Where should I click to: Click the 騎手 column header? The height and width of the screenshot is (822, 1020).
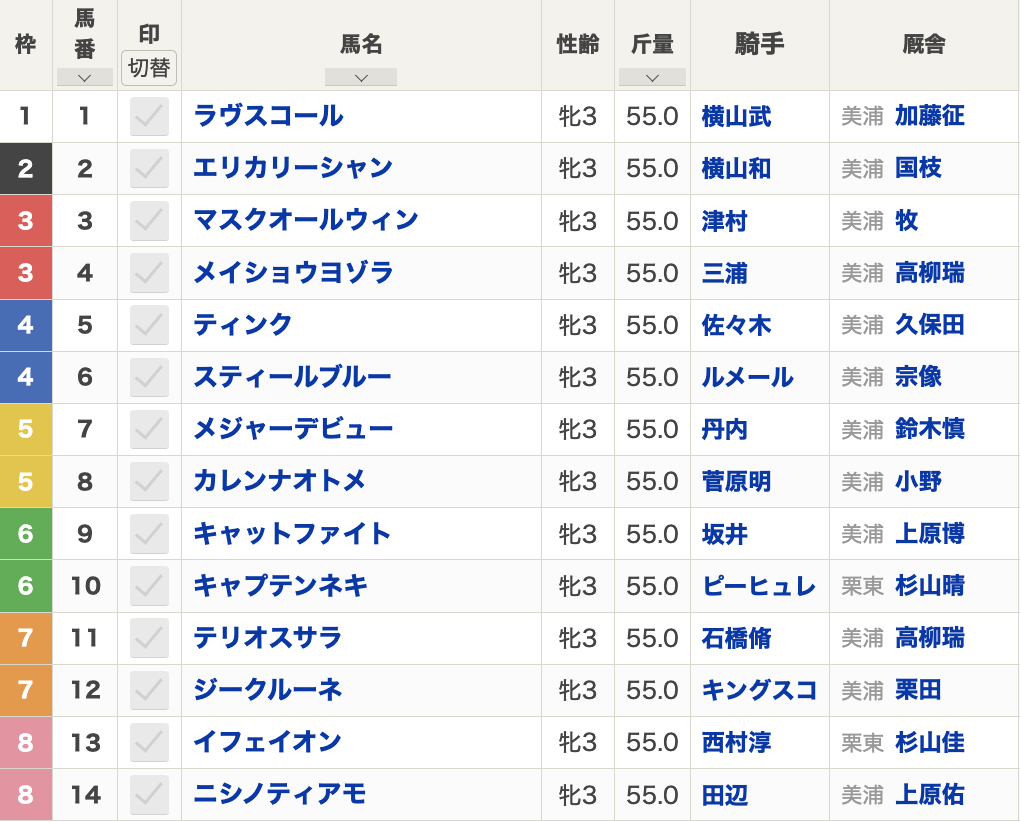click(760, 44)
